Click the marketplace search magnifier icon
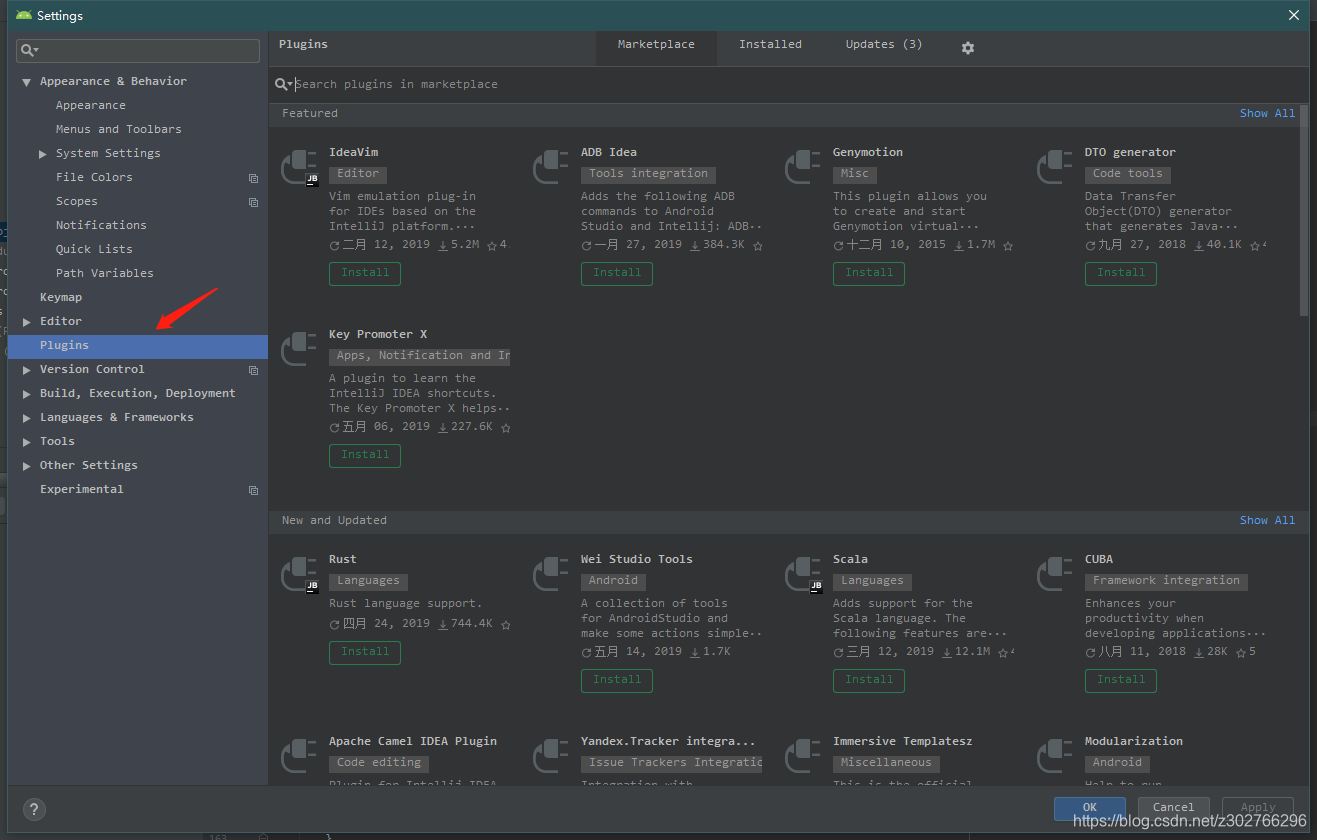The height and width of the screenshot is (840, 1317). coord(284,85)
